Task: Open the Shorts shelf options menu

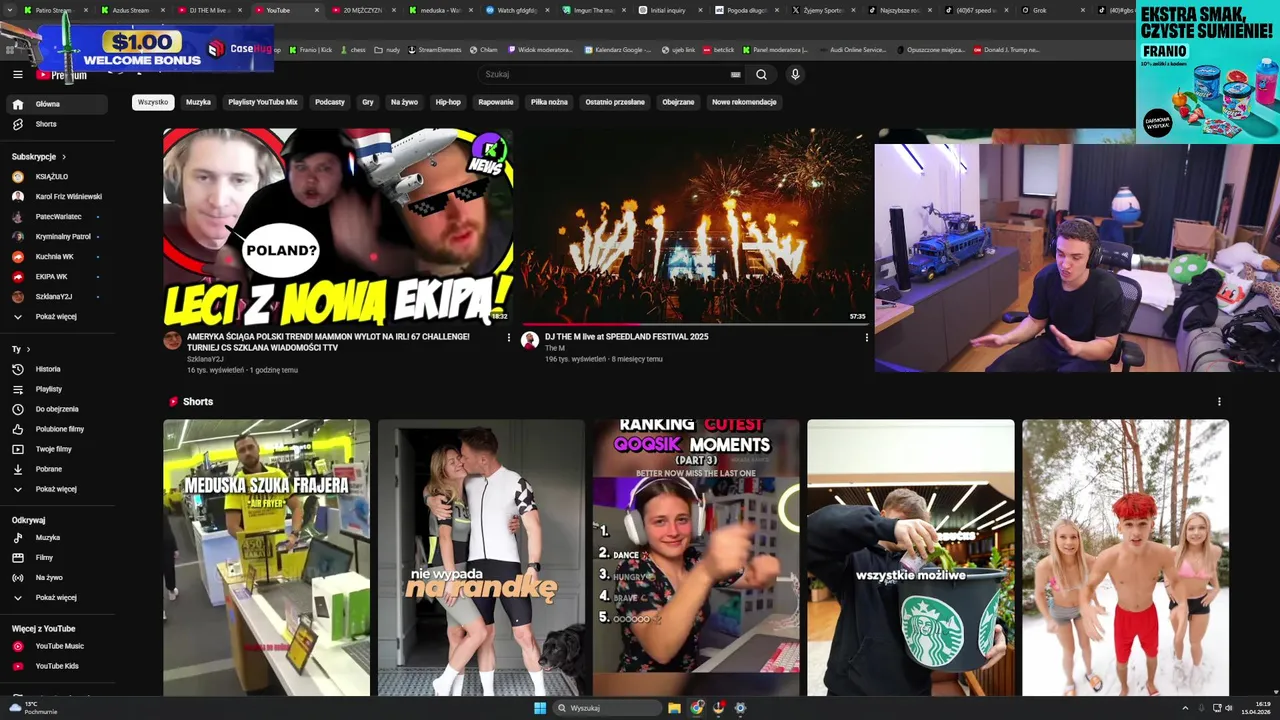Action: [x=1218, y=402]
